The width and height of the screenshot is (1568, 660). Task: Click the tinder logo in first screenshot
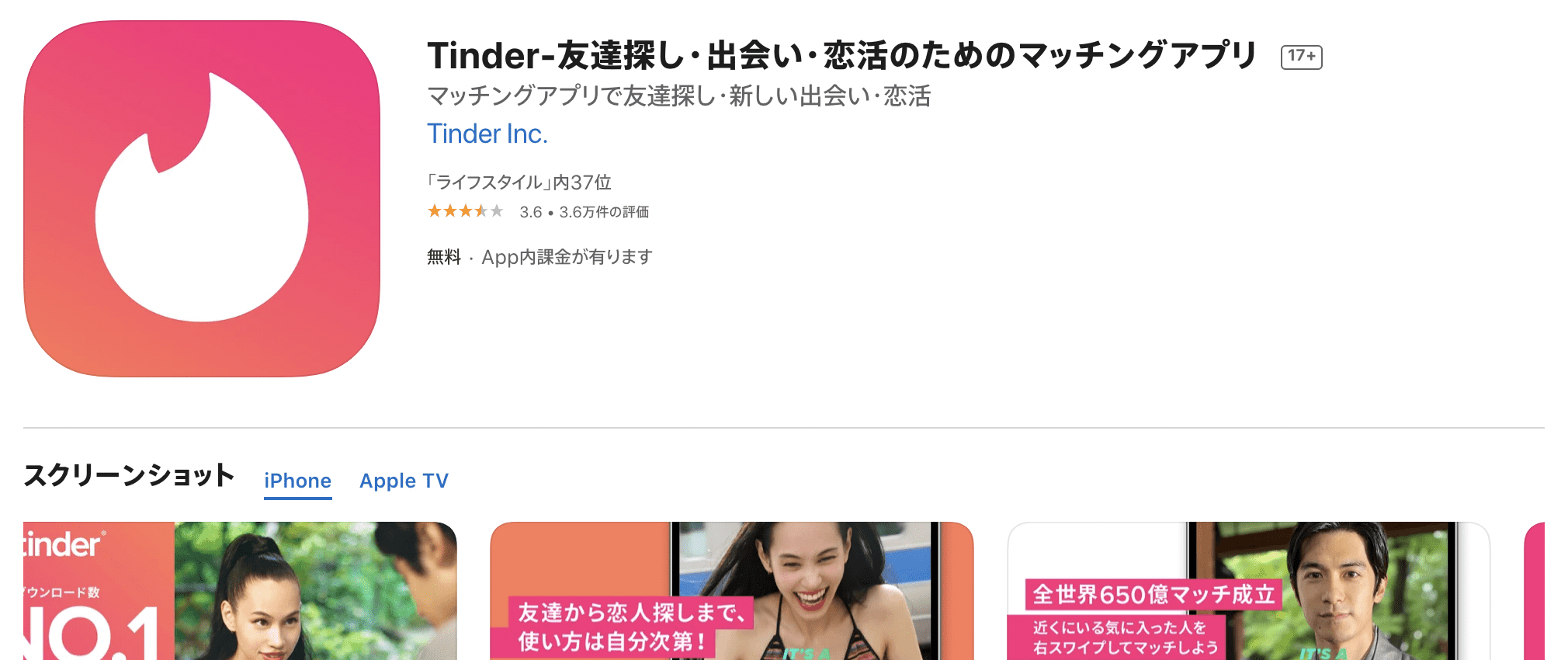pyautogui.click(x=64, y=544)
